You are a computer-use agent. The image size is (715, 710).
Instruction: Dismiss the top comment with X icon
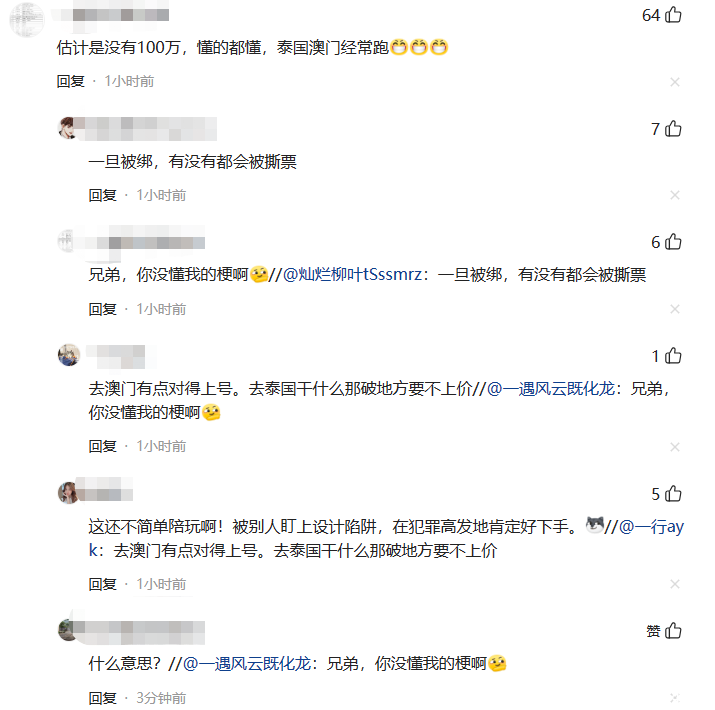click(x=675, y=82)
